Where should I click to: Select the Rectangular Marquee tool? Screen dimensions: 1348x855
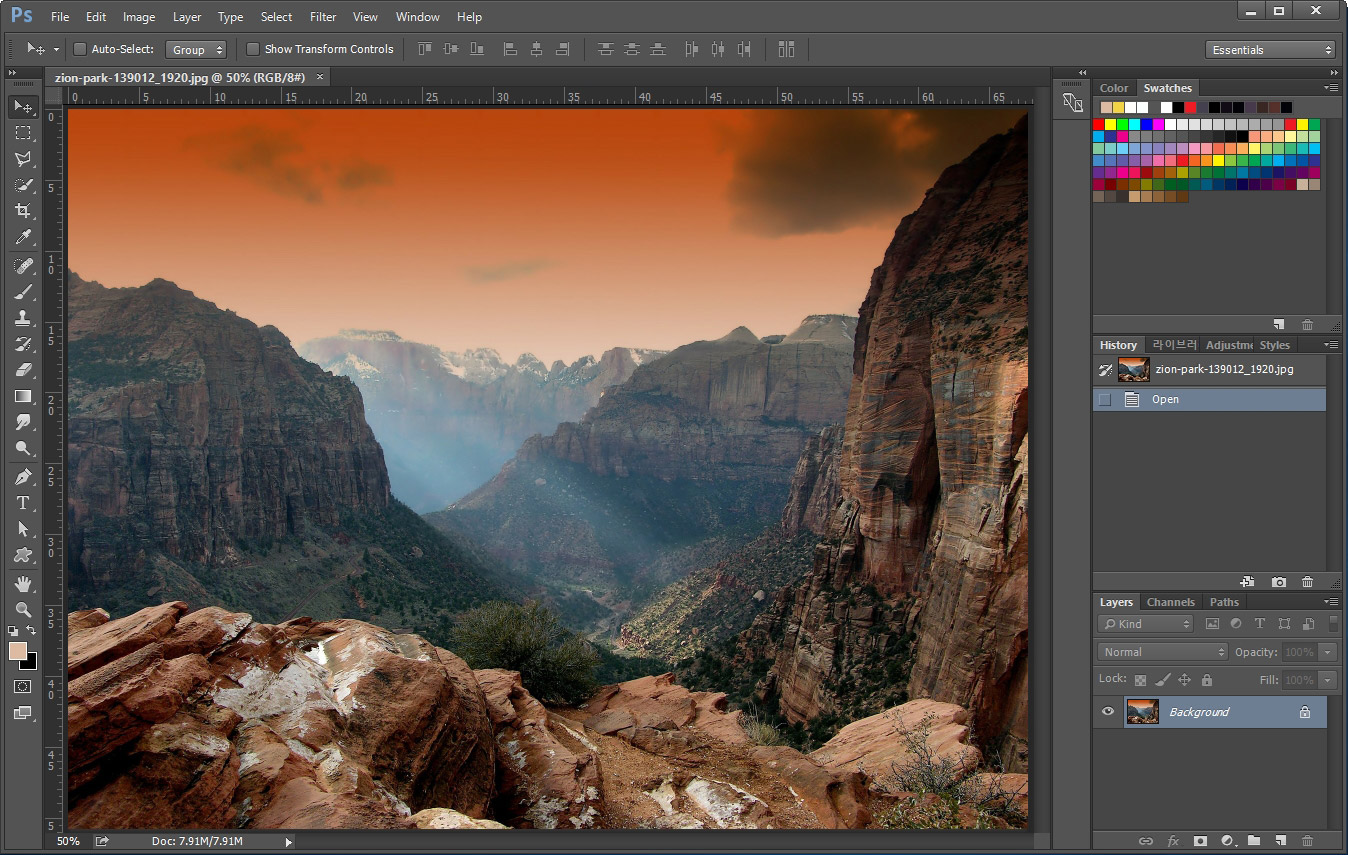click(x=23, y=133)
